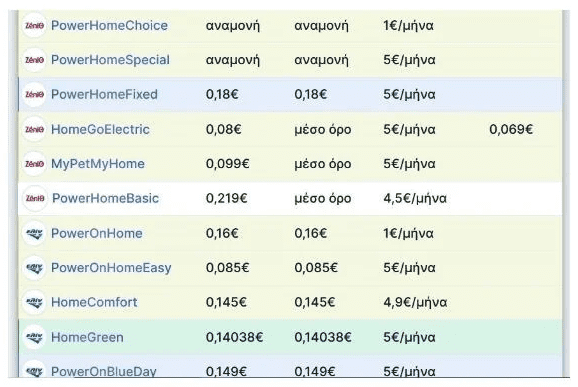Image resolution: width=578 pixels, height=387 pixels.
Task: Click the Zenith logo next to PowerHomeSpecial
Action: (x=34, y=60)
